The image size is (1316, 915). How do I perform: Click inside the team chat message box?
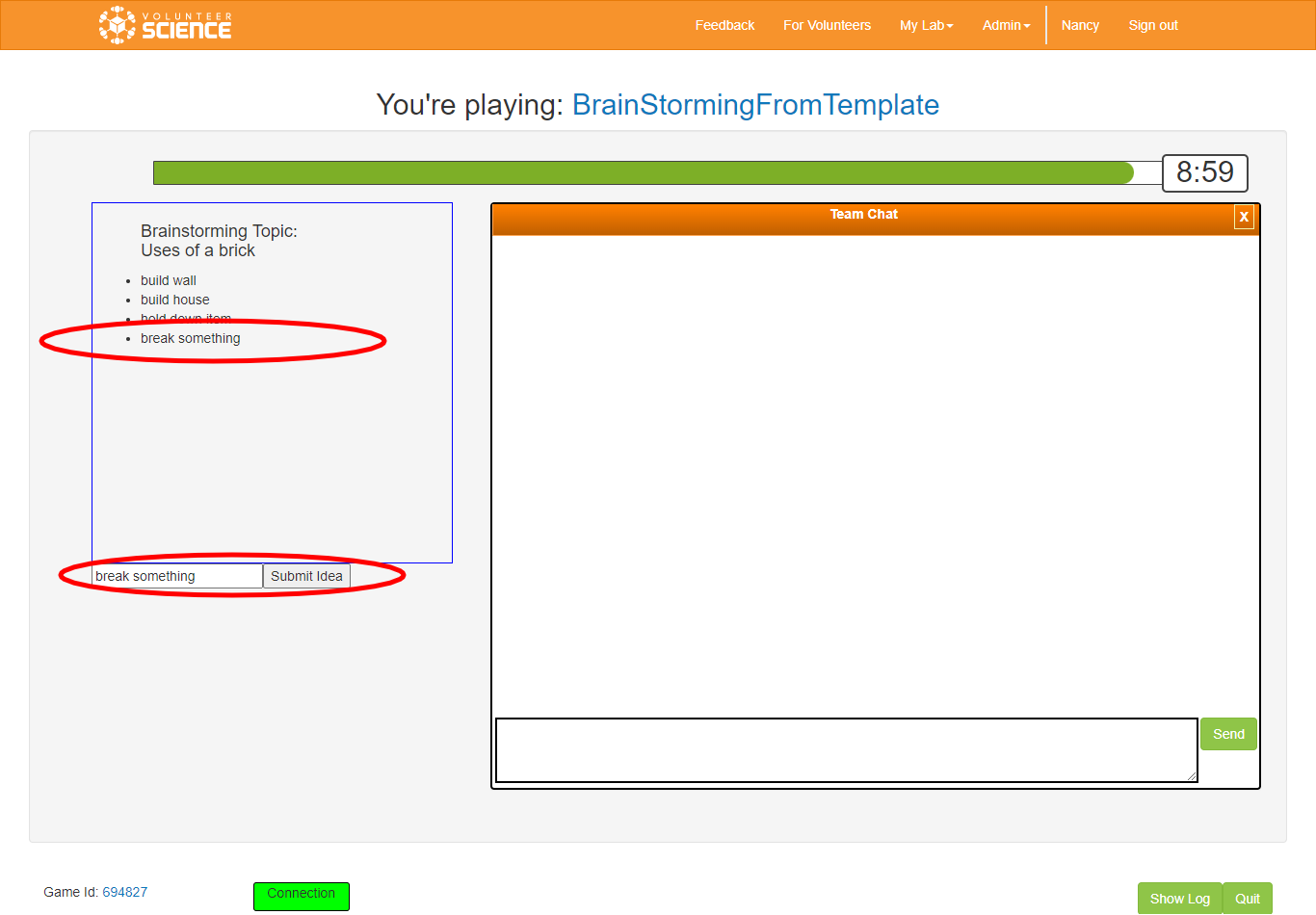tap(846, 749)
